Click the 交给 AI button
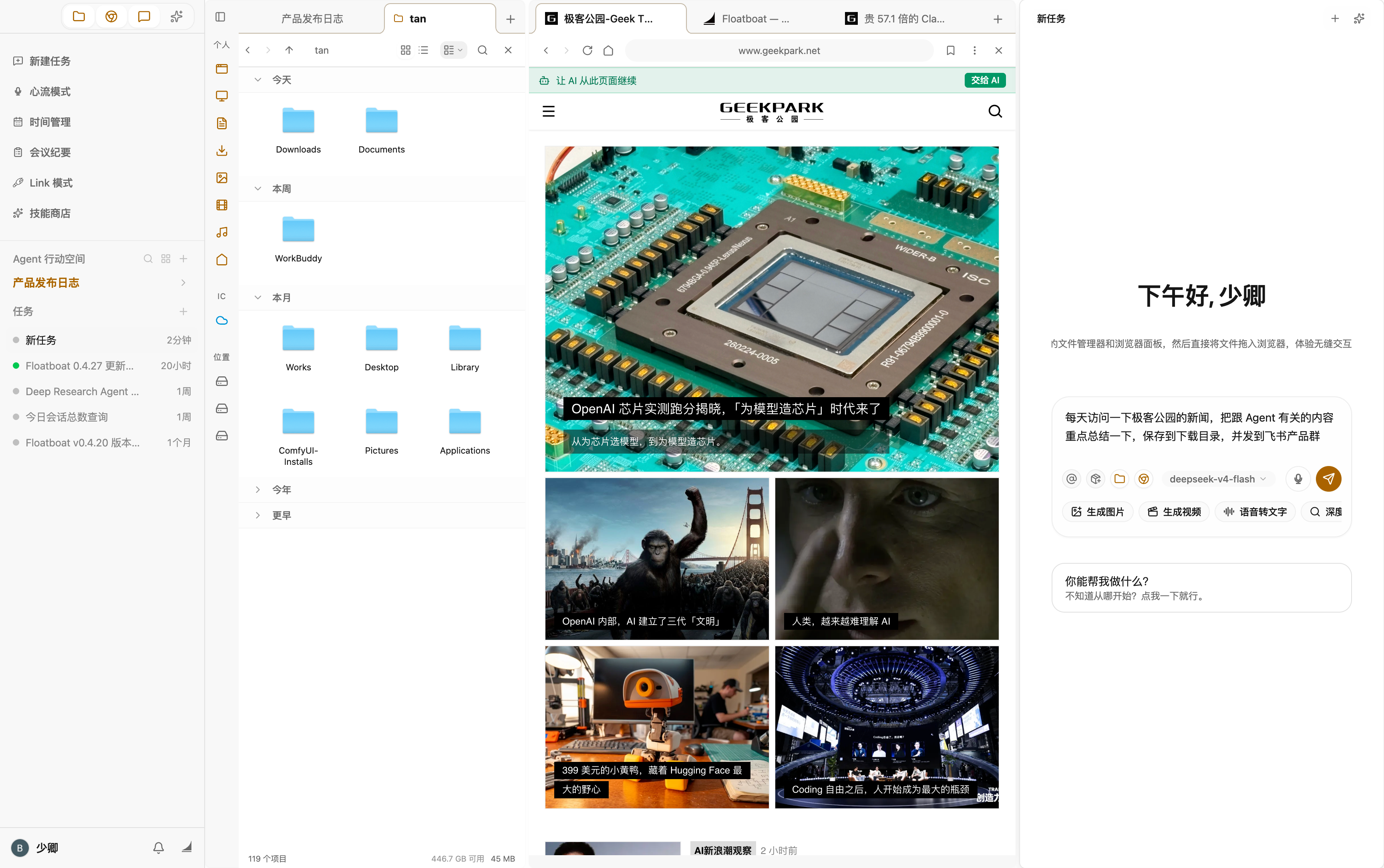This screenshot has width=1384, height=868. (x=985, y=80)
